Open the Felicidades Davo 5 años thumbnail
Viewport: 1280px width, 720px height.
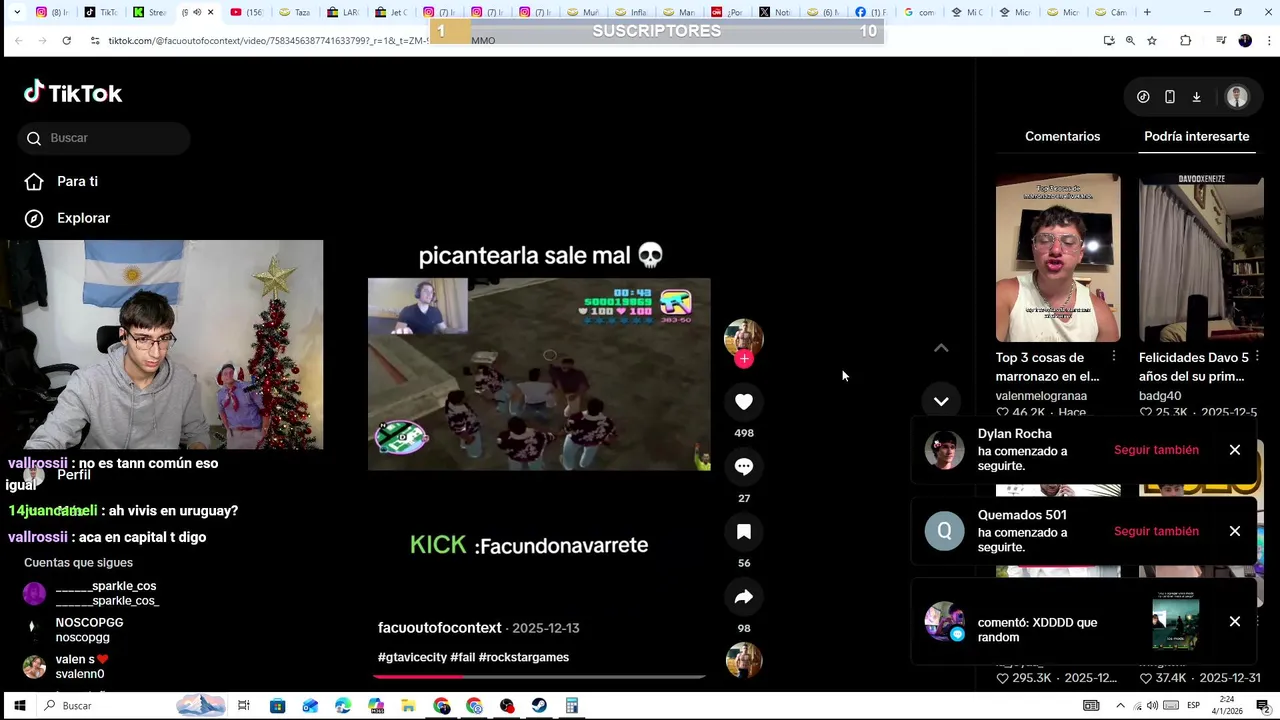1201,258
